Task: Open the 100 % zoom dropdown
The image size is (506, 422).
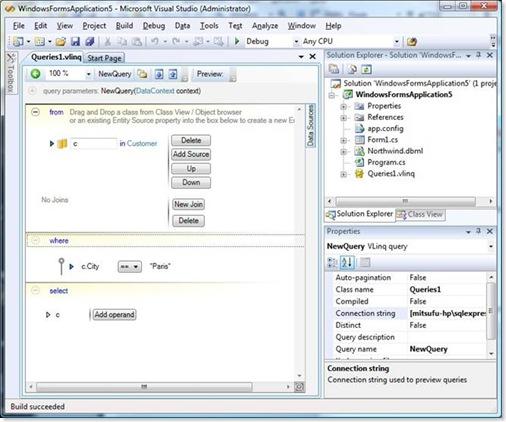Action: click(x=88, y=74)
